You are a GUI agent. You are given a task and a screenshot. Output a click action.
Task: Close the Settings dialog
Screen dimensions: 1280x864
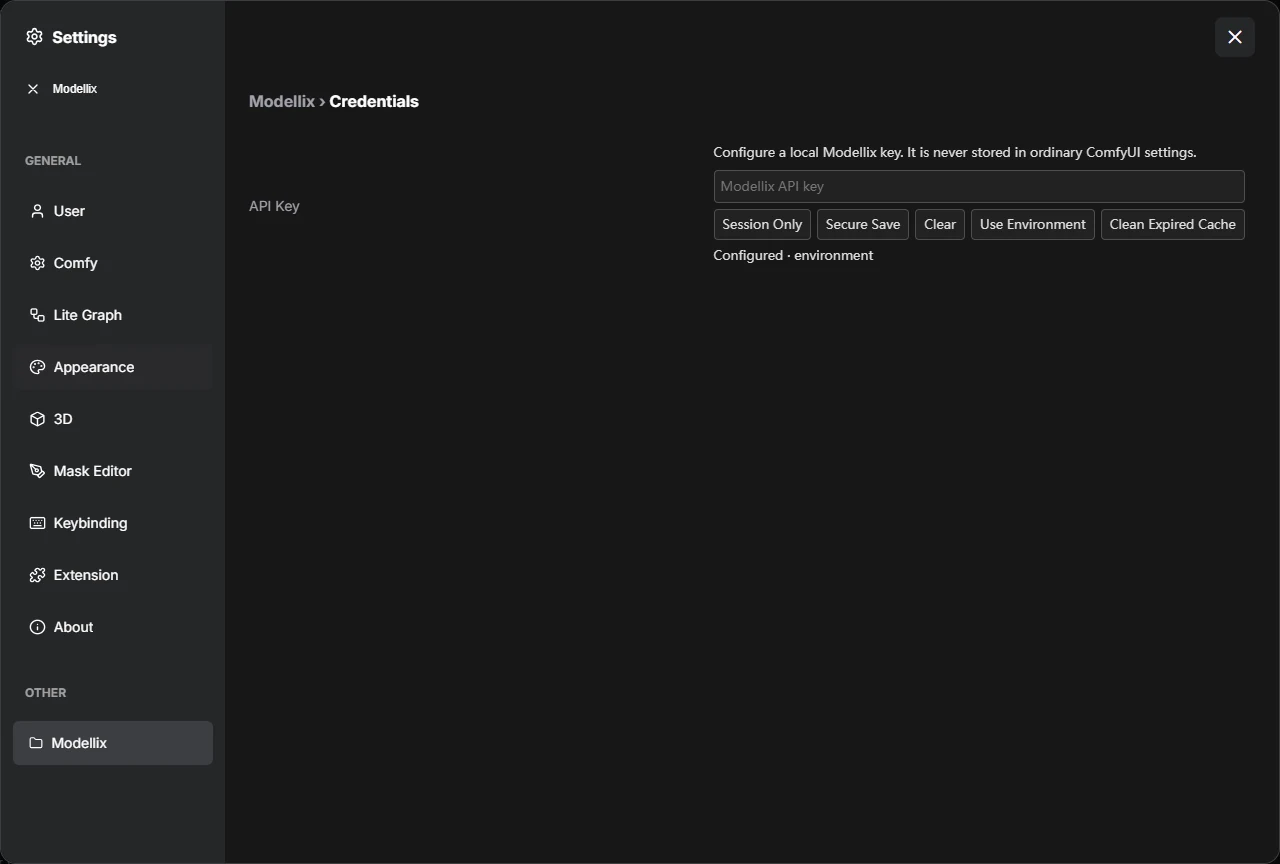pos(1235,37)
